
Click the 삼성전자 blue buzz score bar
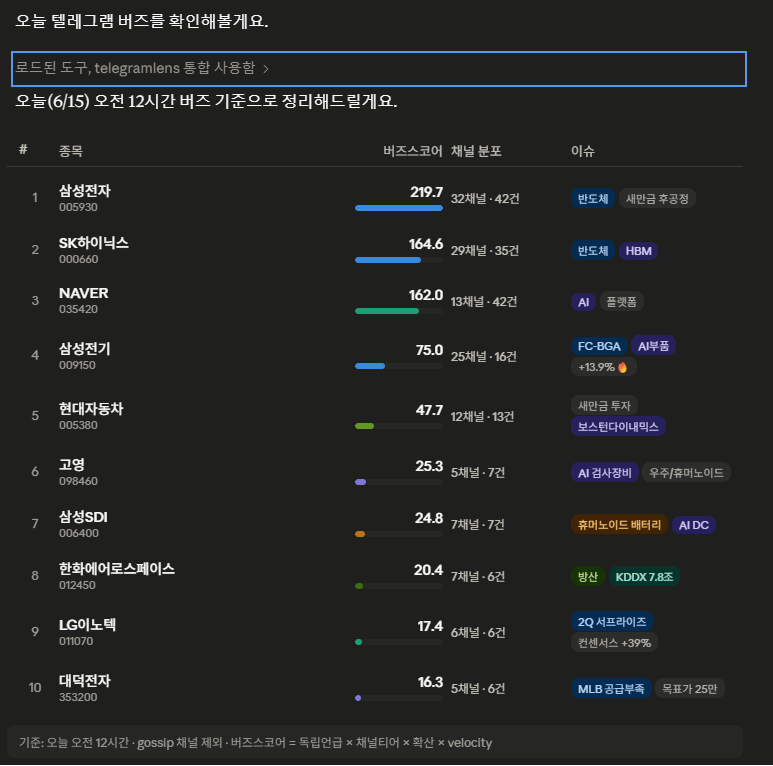click(399, 209)
